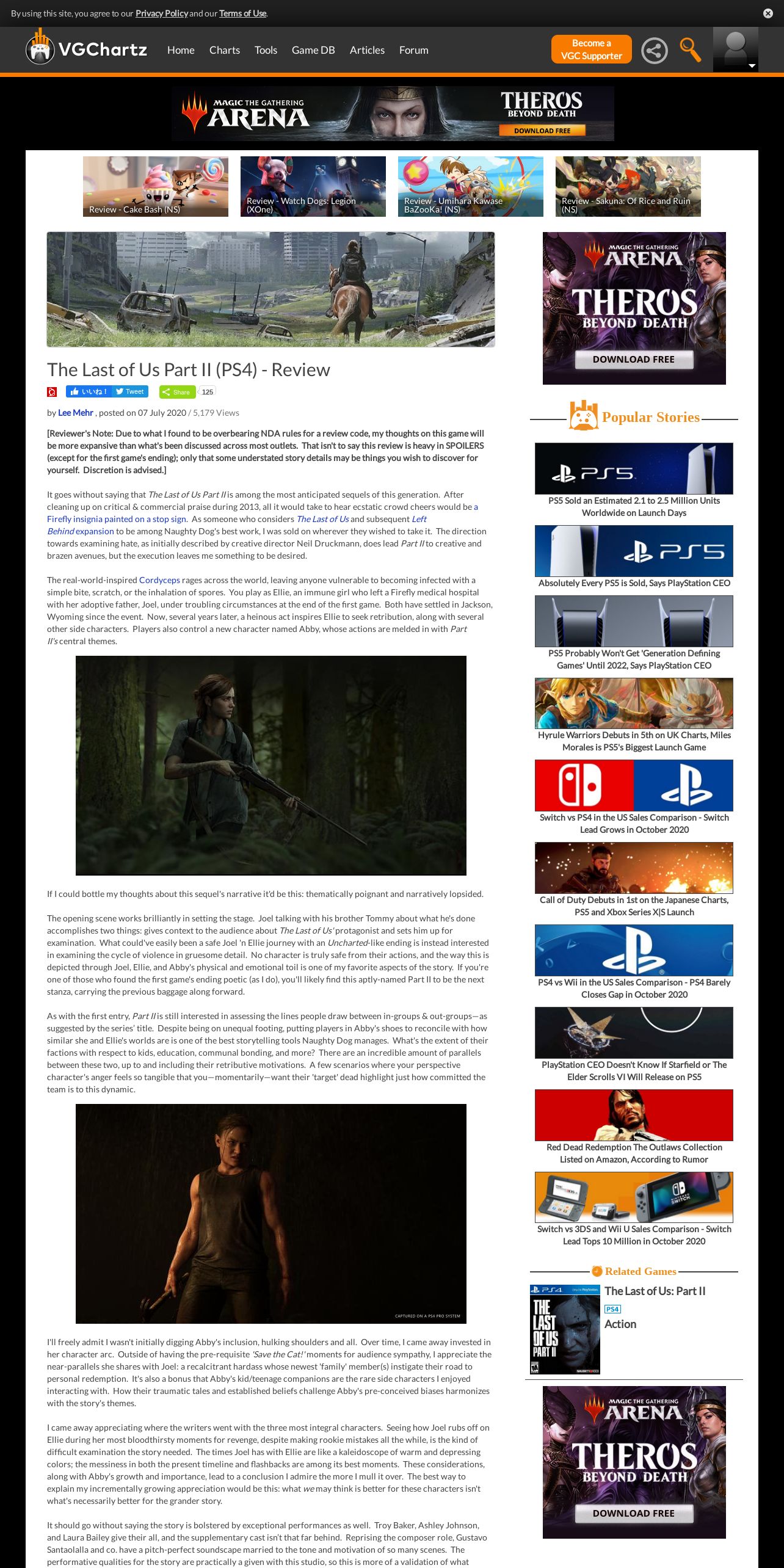Open the share circle icon in header
The image size is (784, 1568).
(x=654, y=50)
